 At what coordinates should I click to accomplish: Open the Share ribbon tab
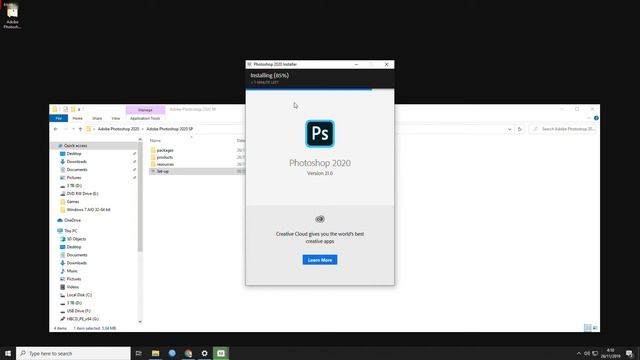click(x=97, y=118)
